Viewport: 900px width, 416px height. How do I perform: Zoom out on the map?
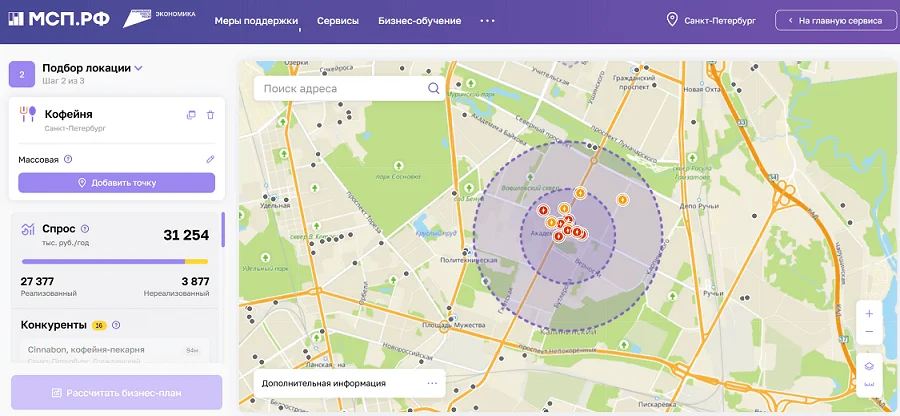point(869,332)
